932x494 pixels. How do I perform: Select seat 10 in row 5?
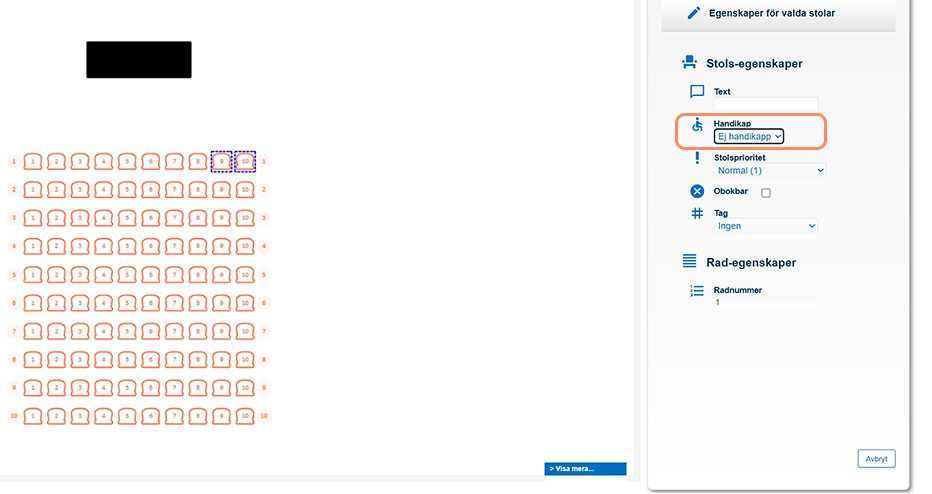[245, 275]
